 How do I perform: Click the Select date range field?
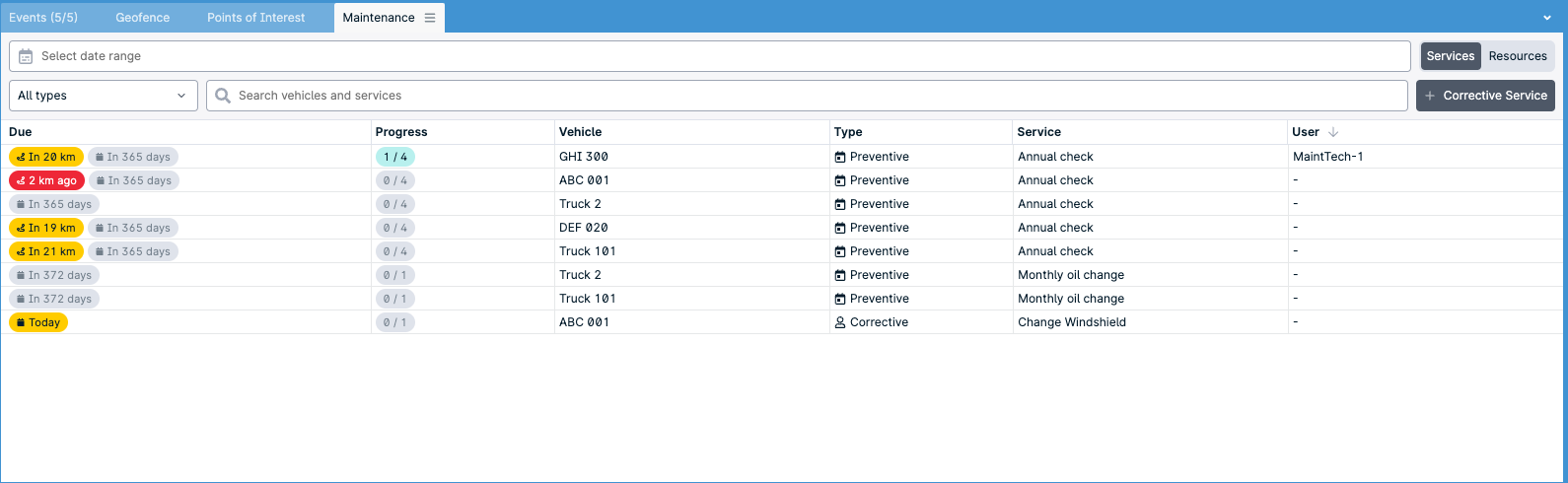pos(710,56)
